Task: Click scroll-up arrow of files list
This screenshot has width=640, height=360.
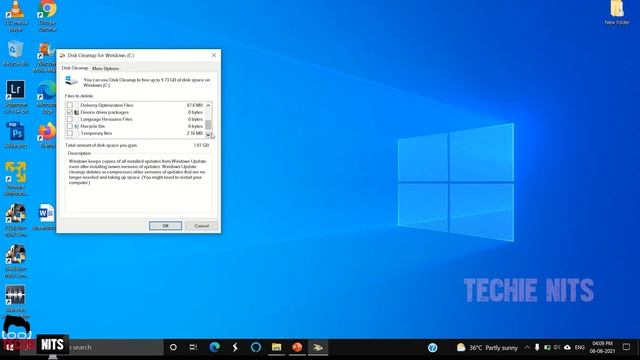Action: pyautogui.click(x=208, y=105)
